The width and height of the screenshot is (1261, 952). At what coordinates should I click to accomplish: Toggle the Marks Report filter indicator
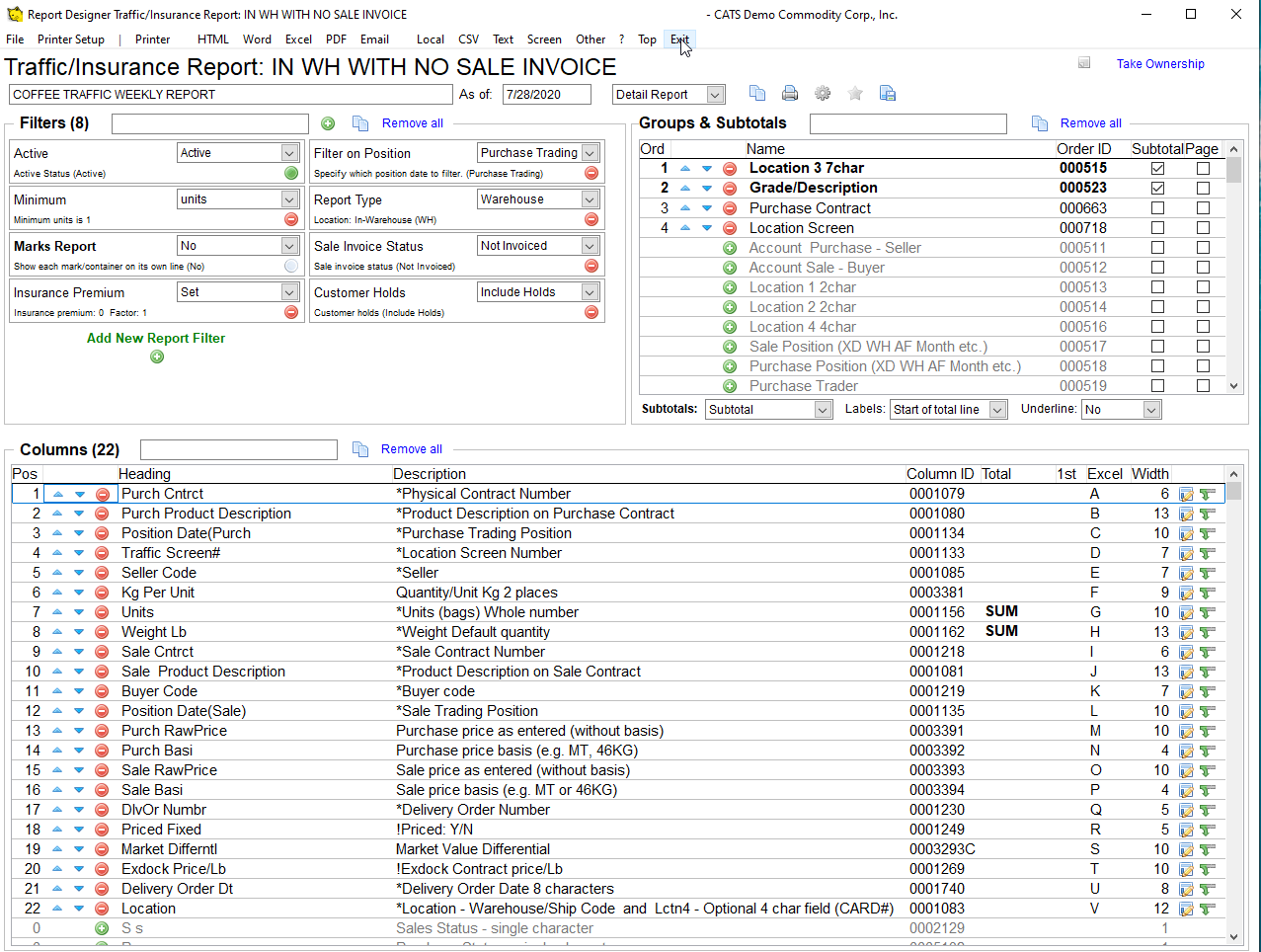291,266
